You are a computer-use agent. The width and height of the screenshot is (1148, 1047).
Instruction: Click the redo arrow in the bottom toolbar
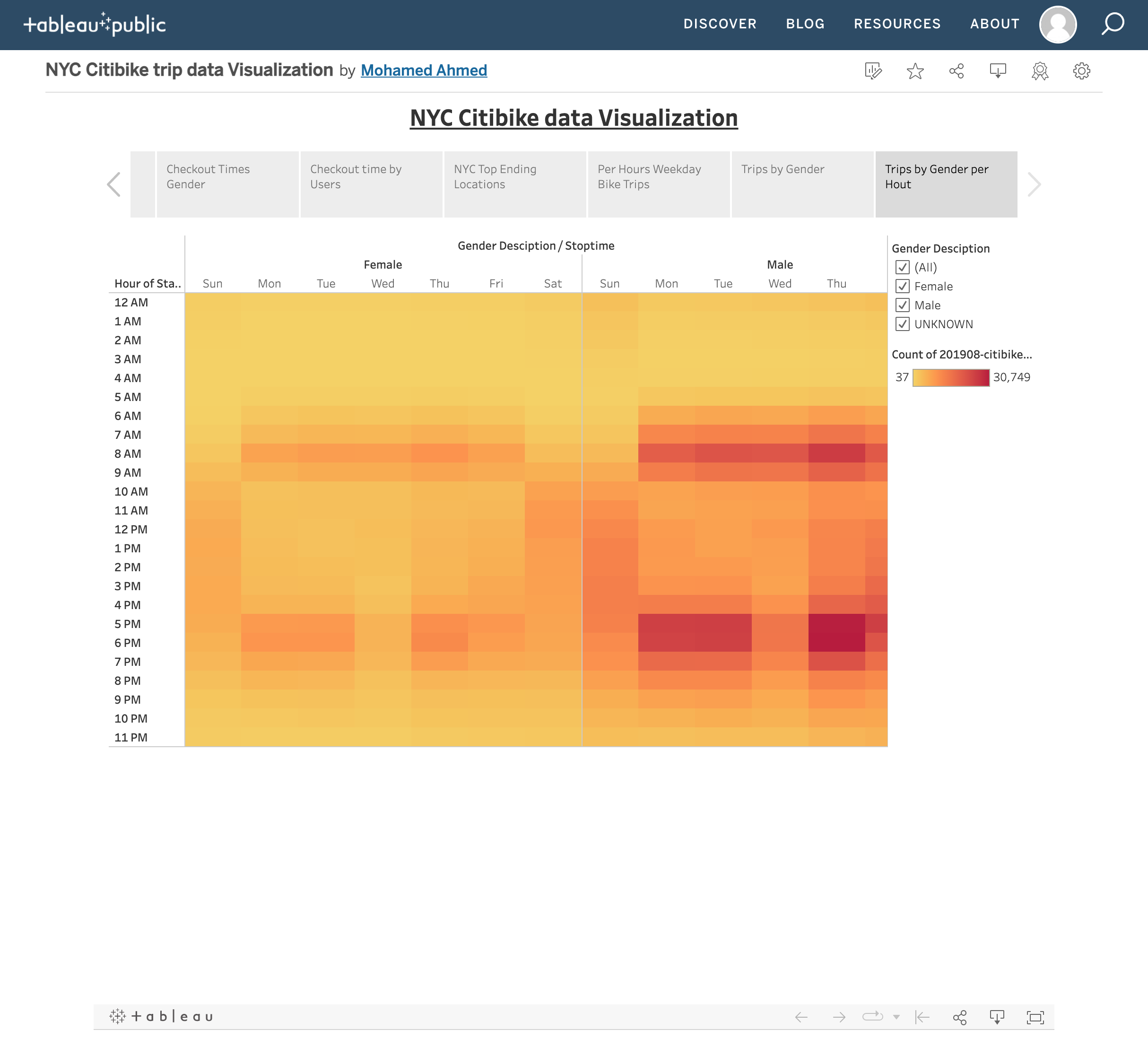pos(839,1017)
